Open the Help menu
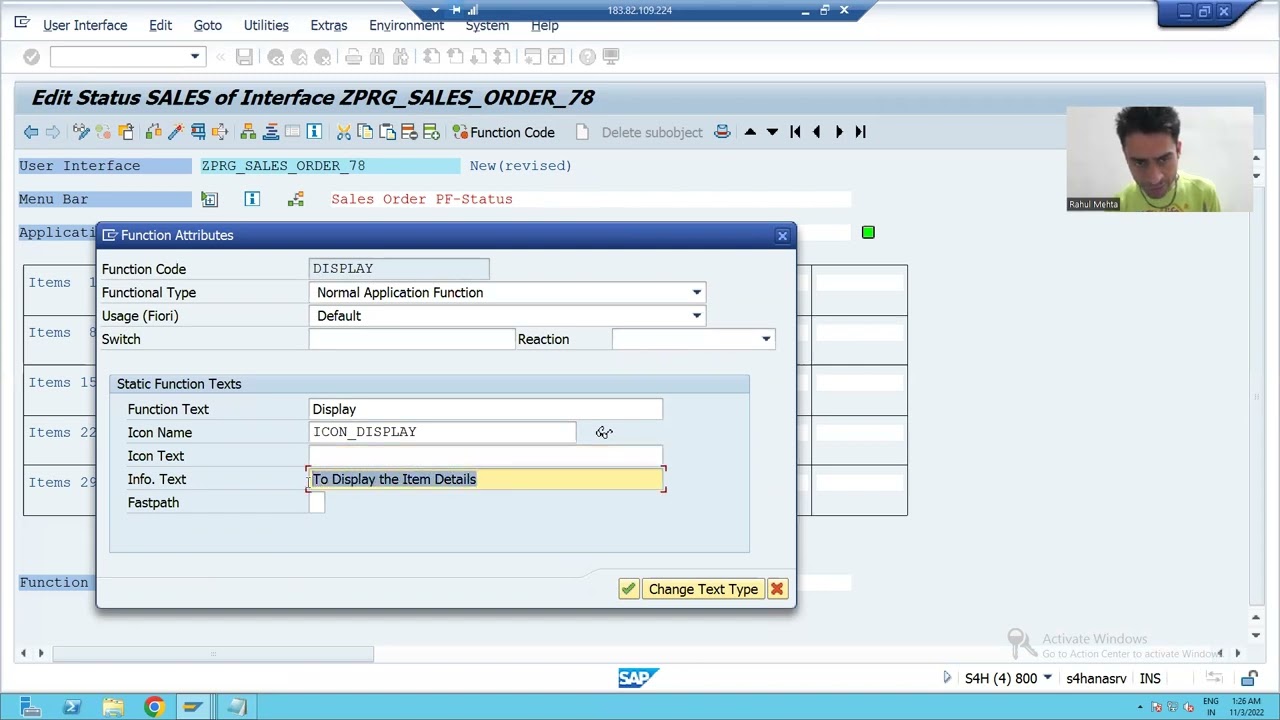 [x=545, y=25]
